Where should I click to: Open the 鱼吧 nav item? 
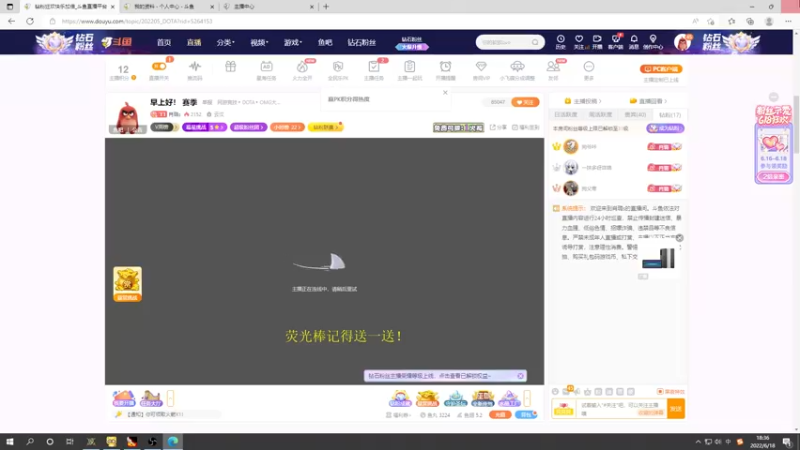click(325, 42)
